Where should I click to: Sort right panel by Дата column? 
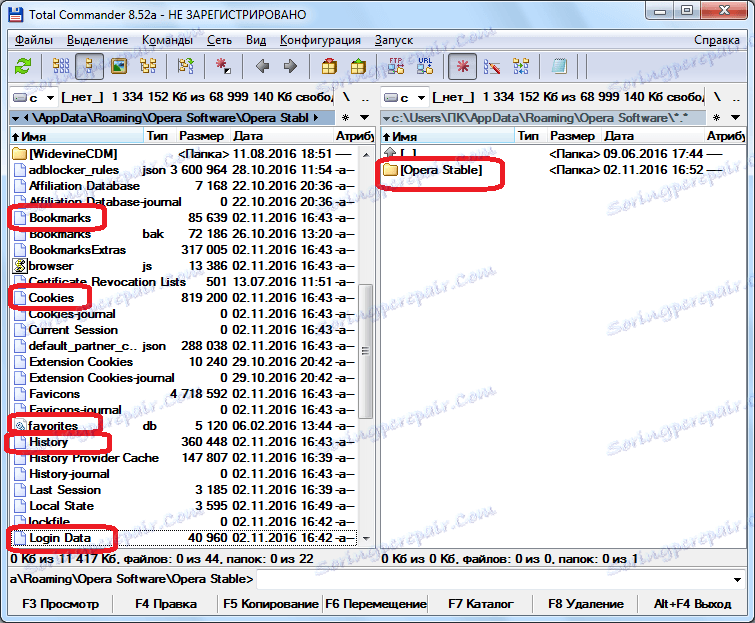[653, 136]
